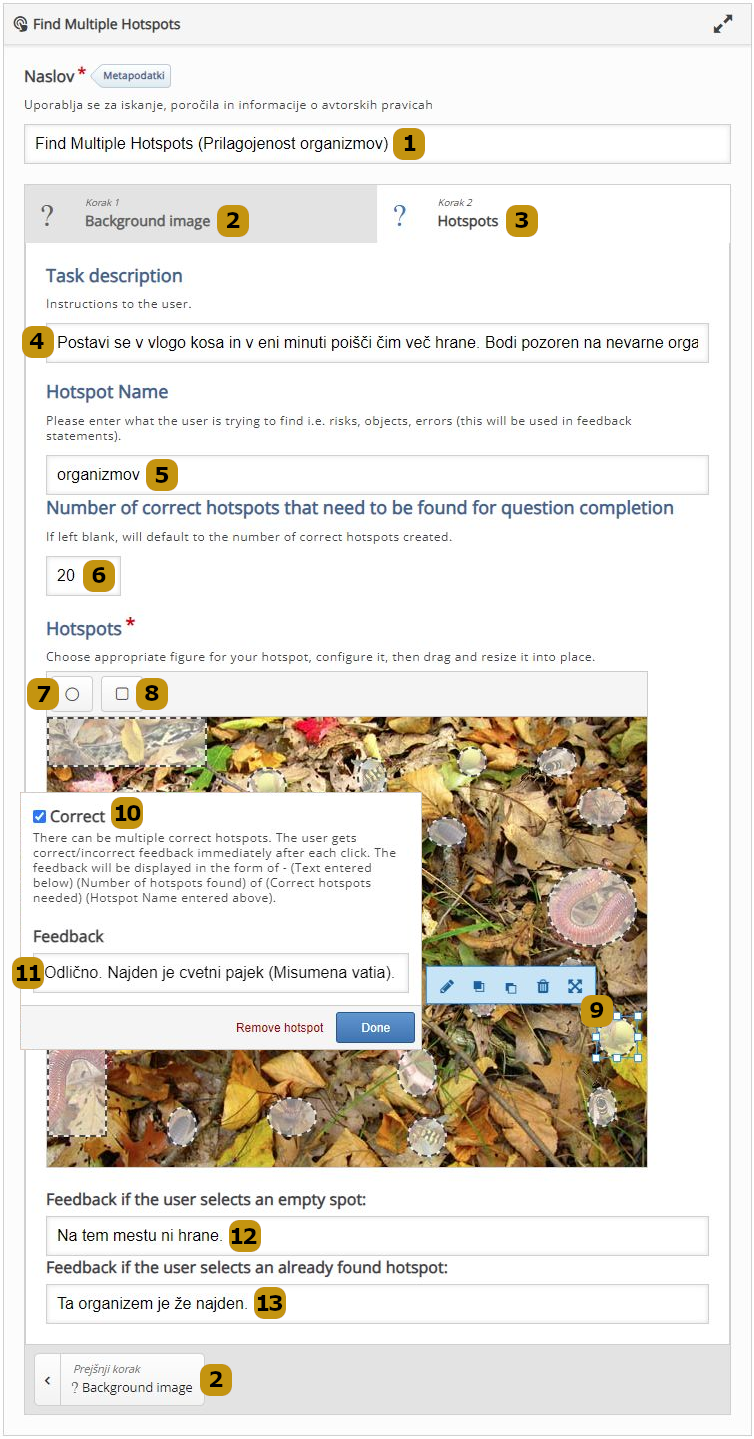The height and width of the screenshot is (1439, 754).
Task: Click the pencil edit hotspot icon
Action: pyautogui.click(x=447, y=986)
